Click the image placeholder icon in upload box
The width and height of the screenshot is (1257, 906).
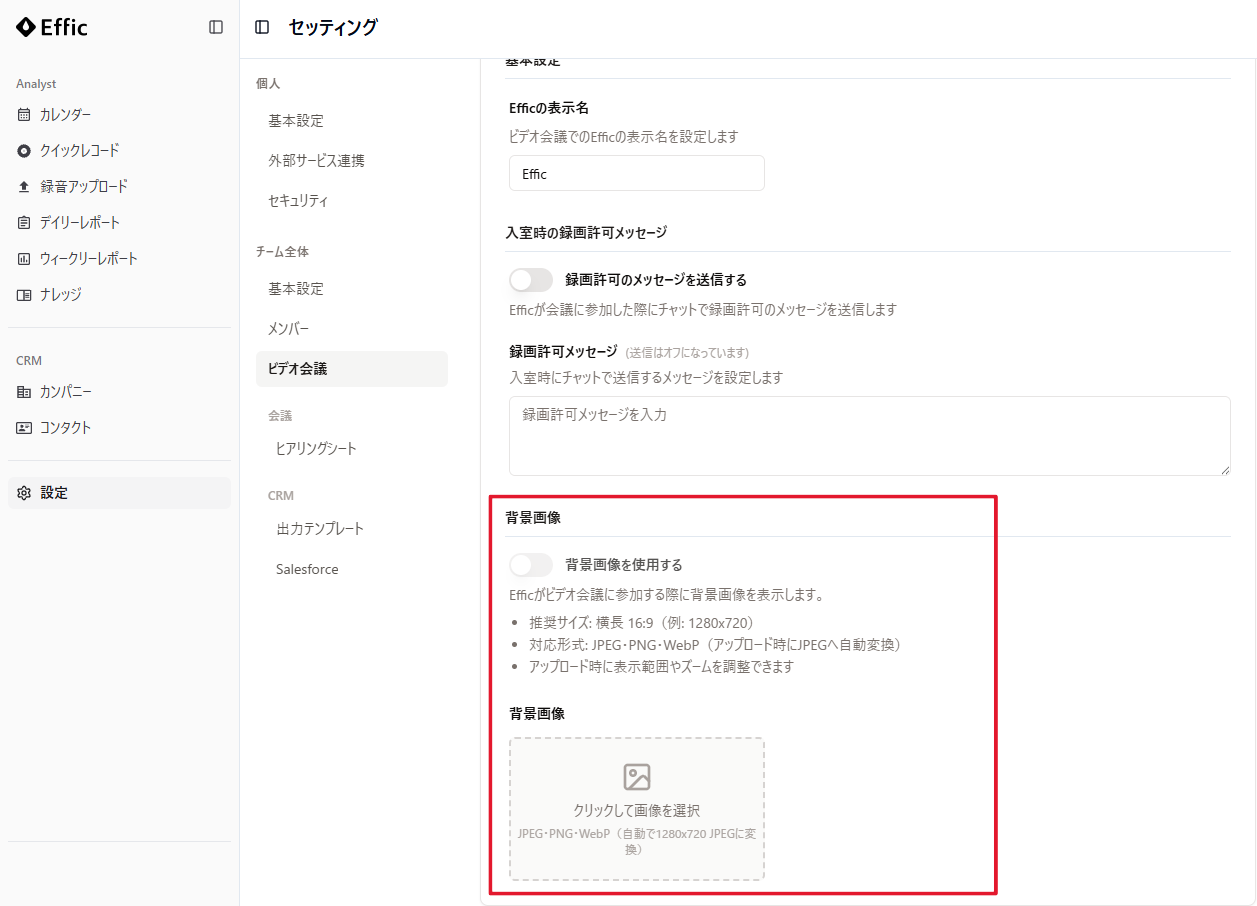pyautogui.click(x=637, y=777)
